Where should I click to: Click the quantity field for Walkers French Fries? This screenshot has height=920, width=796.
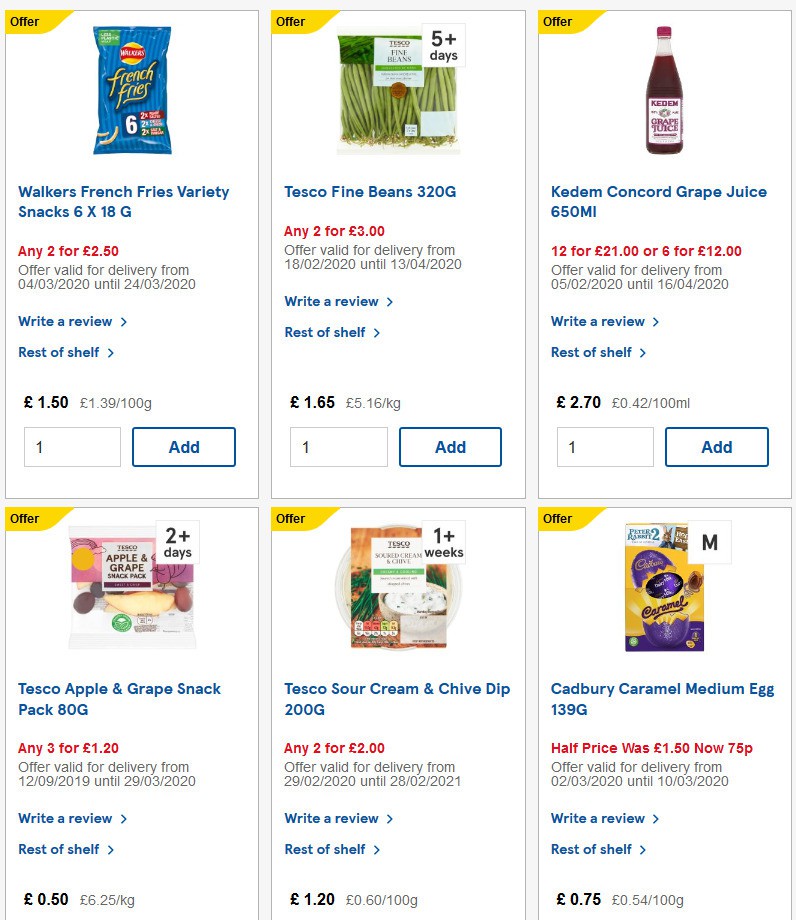(71, 447)
